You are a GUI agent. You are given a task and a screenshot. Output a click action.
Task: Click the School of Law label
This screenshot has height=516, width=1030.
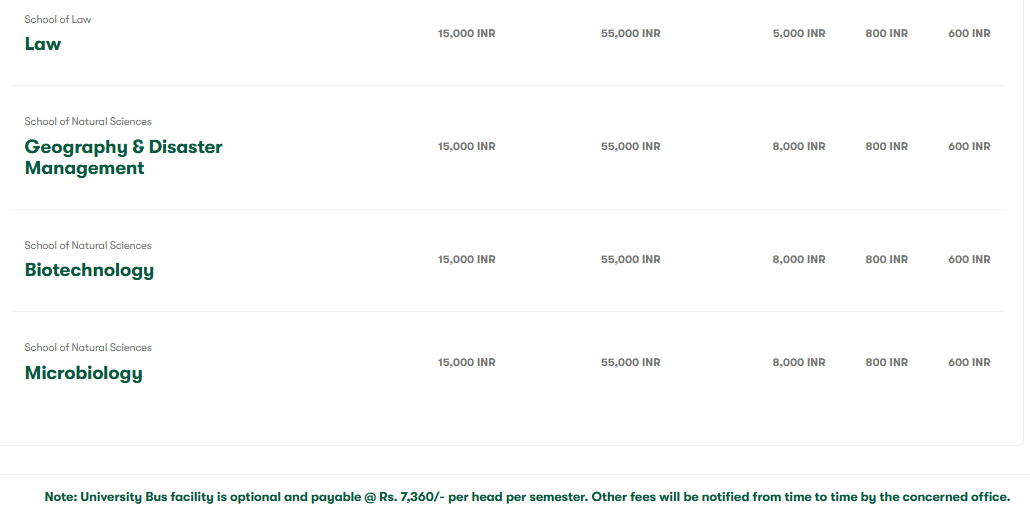(x=58, y=19)
